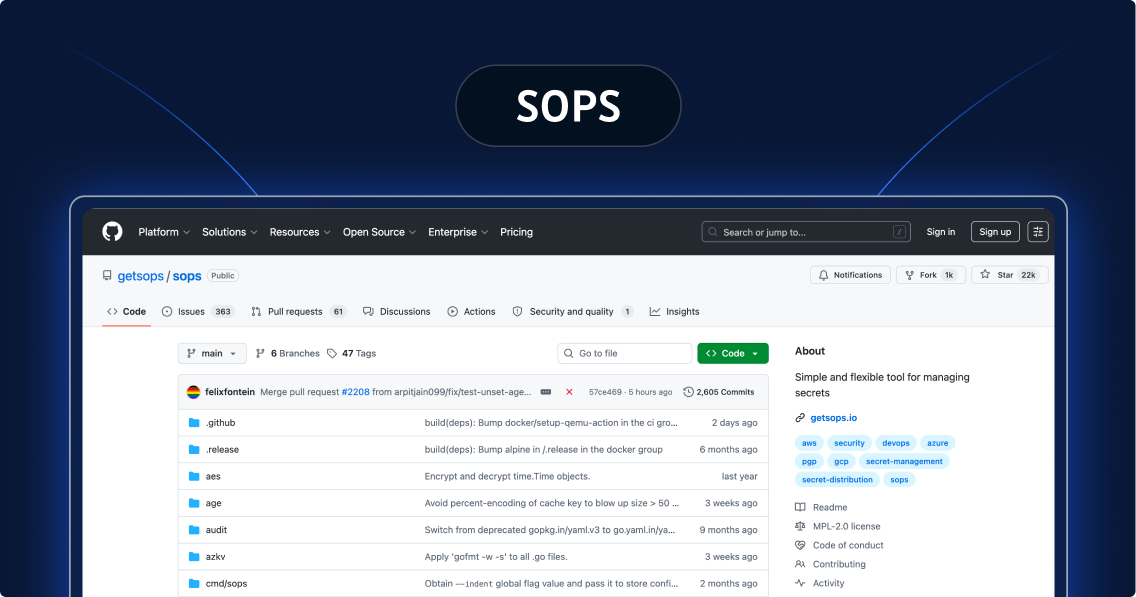Viewport: 1136px width, 597px height.
Task: Click the failed checks red X icon
Action: (569, 392)
